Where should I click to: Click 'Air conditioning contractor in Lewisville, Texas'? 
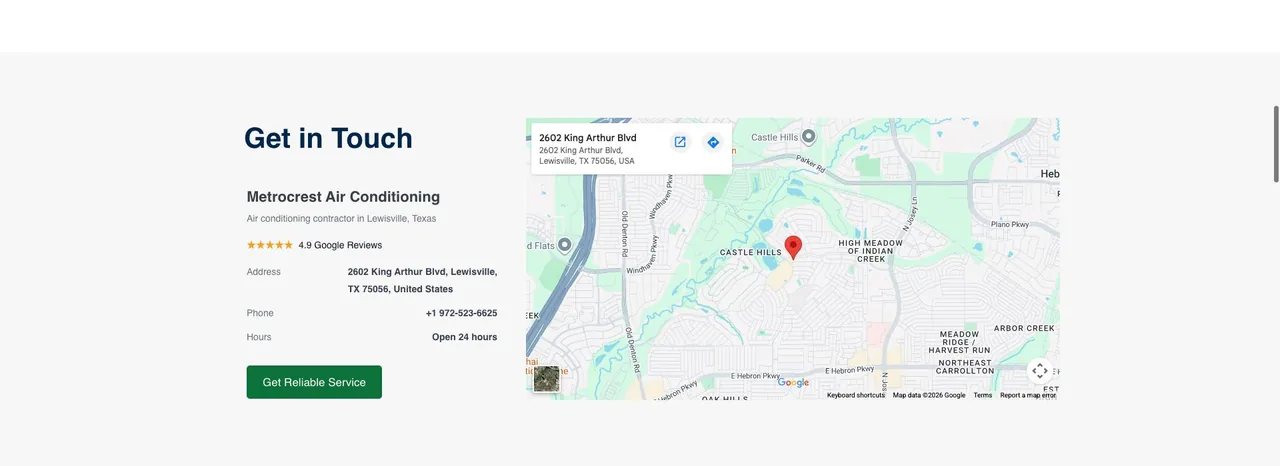point(341,219)
